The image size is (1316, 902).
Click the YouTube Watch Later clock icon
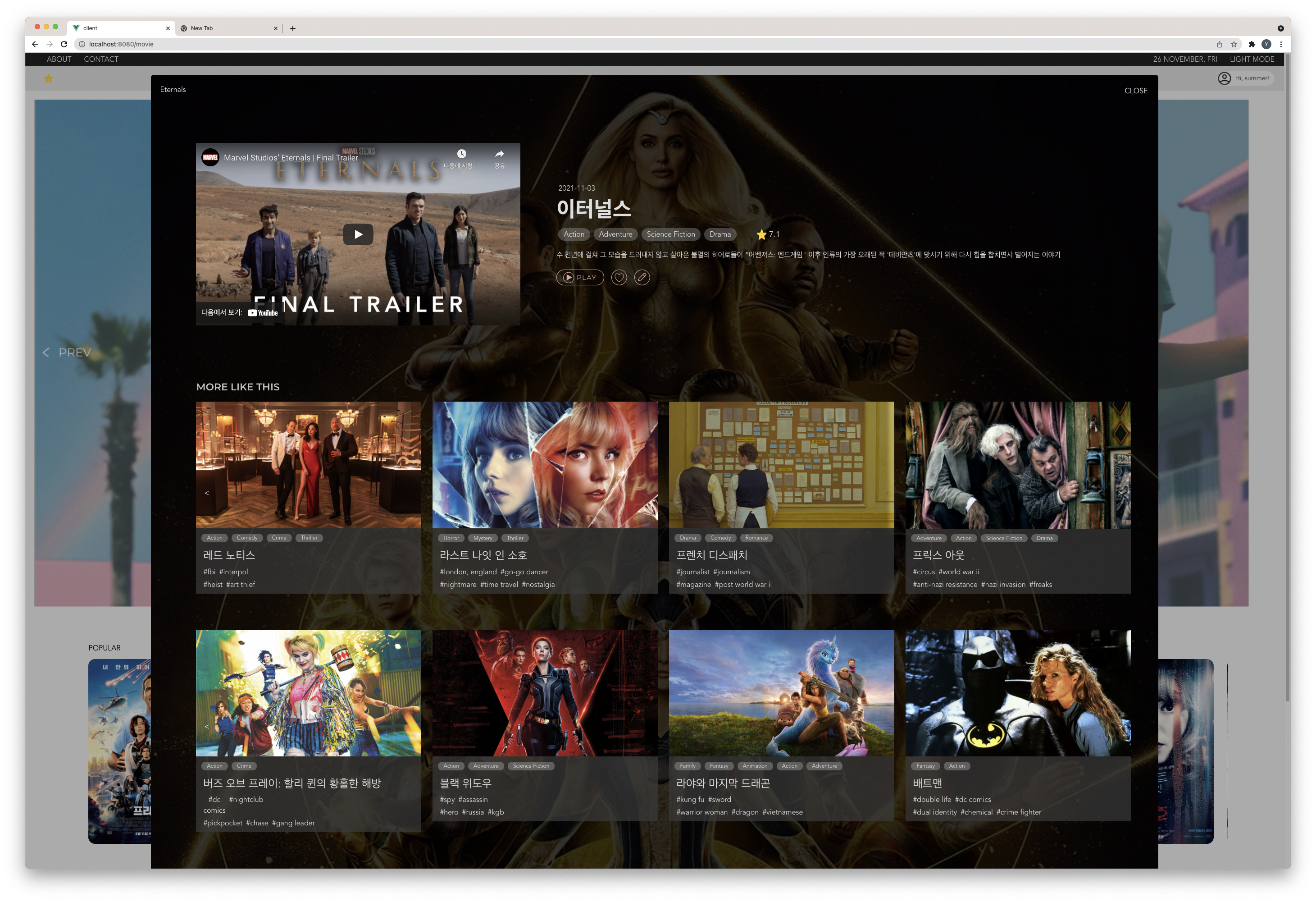click(x=461, y=154)
